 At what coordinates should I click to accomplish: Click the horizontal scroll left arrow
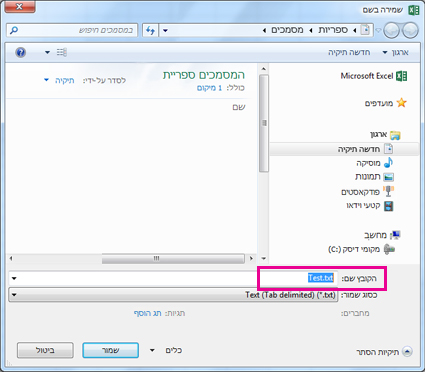11,258
